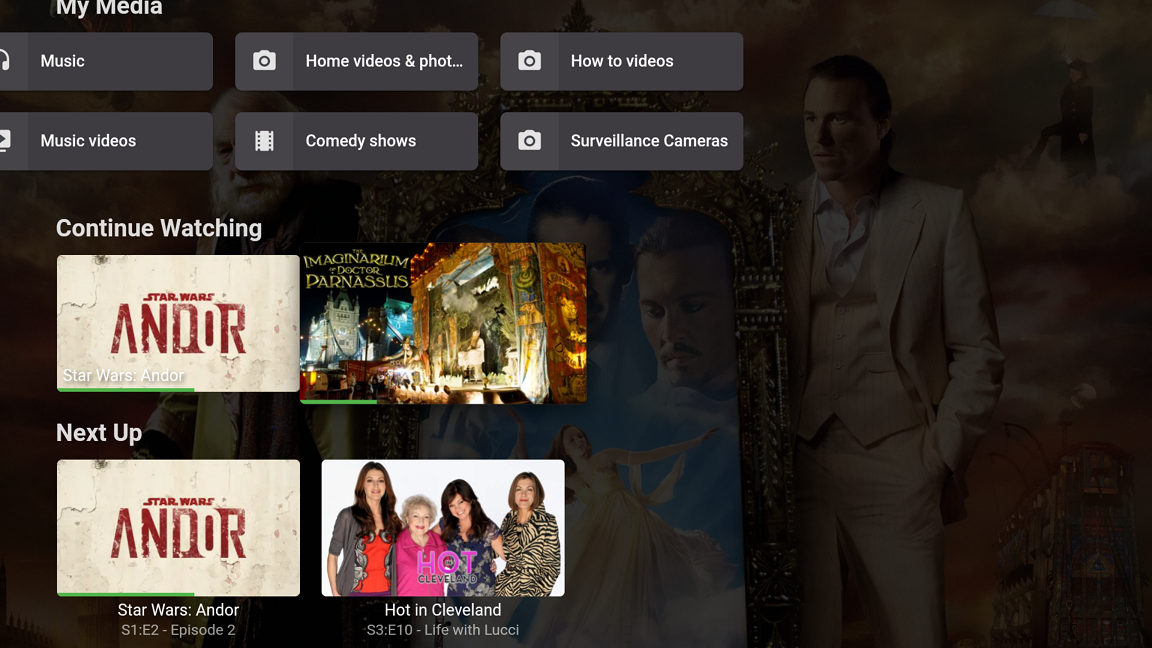Click the 'Continue Watching' section heading

tap(159, 228)
